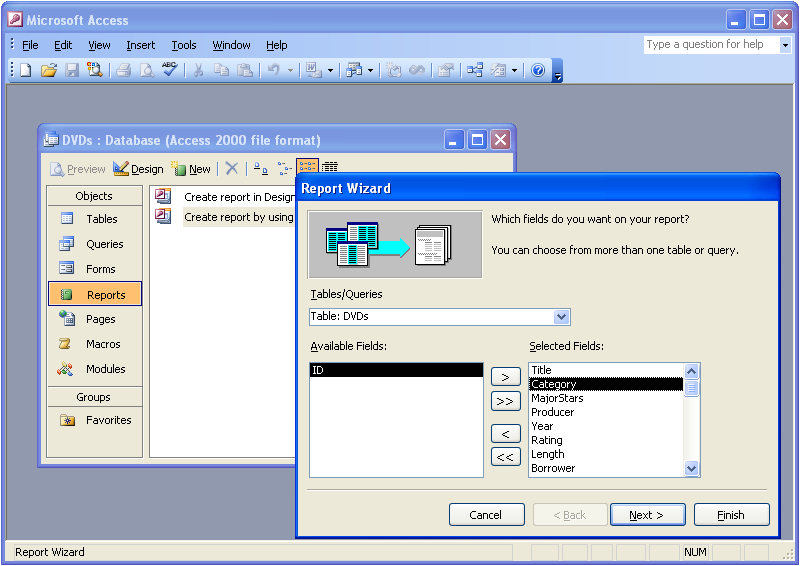Open the Tables/Queries dropdown arrow

click(x=561, y=317)
